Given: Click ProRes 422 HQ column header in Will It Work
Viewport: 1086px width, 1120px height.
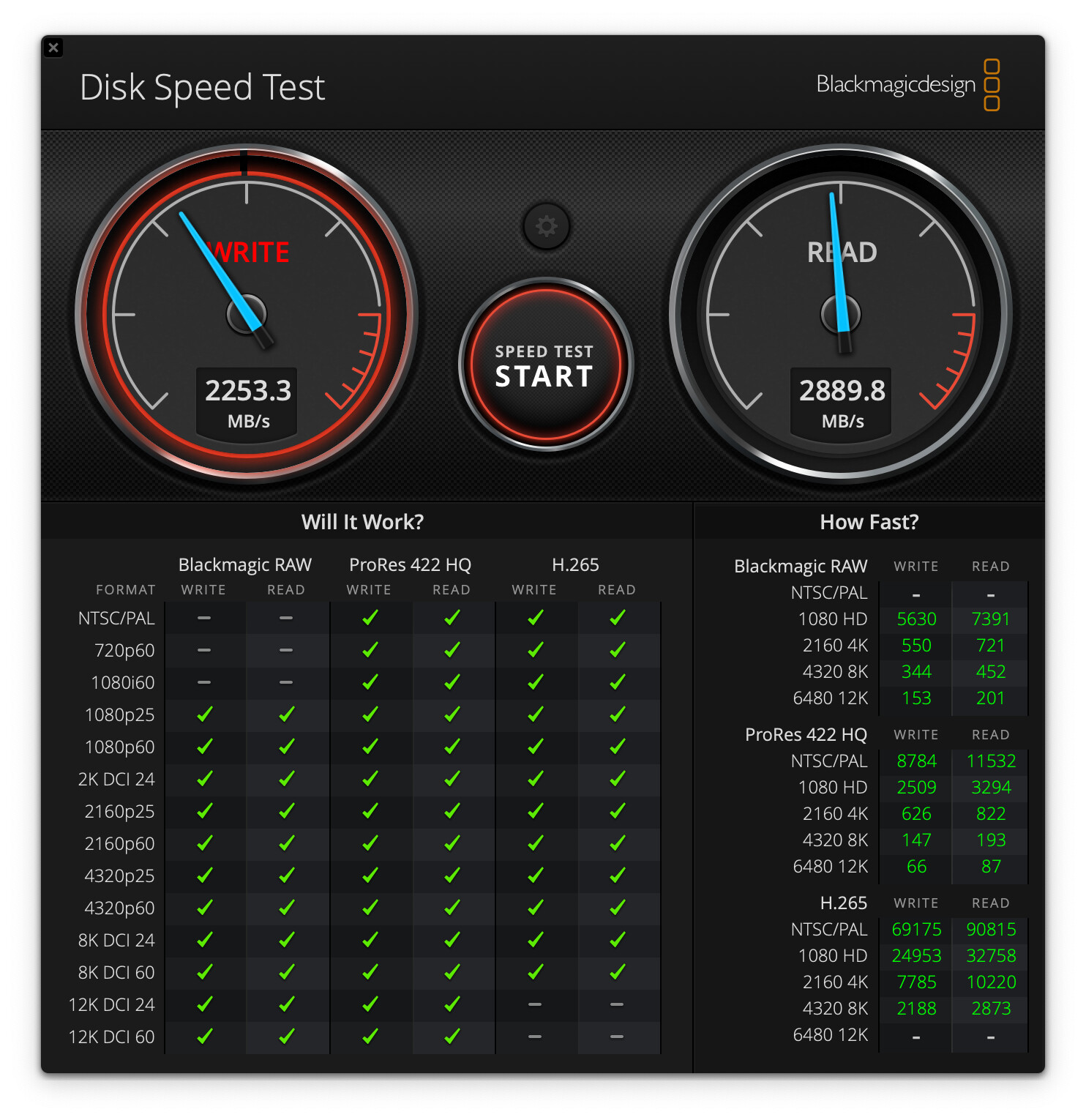Looking at the screenshot, I should click(x=410, y=565).
